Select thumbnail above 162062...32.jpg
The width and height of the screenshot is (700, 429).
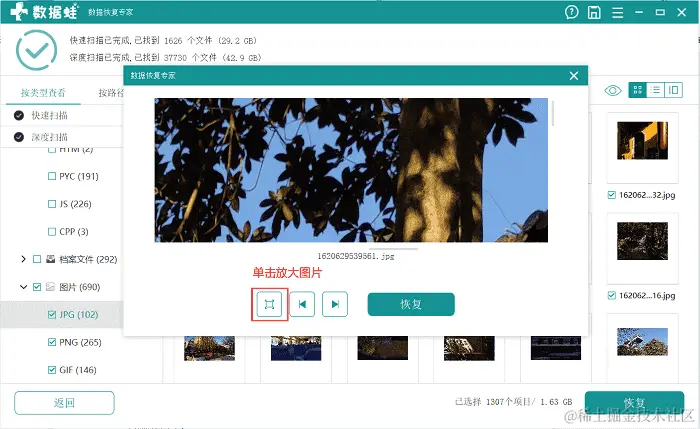[642, 141]
